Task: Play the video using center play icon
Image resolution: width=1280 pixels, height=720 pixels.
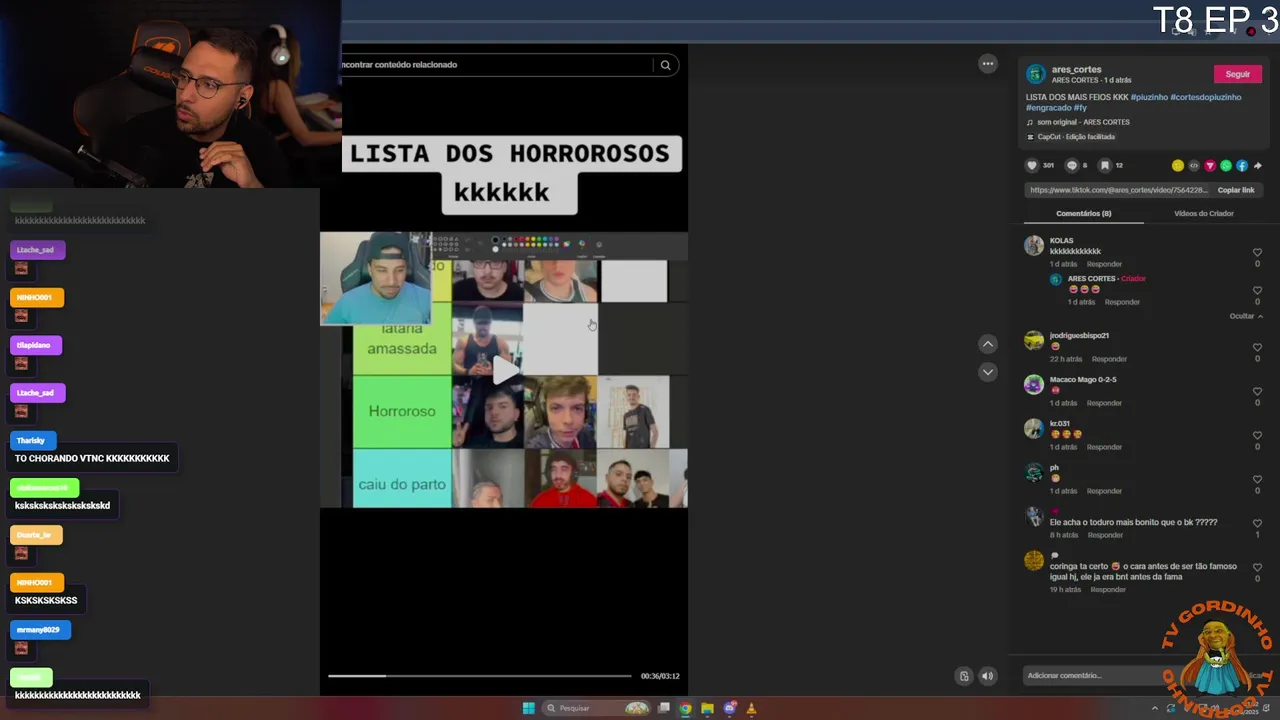Action: (505, 371)
